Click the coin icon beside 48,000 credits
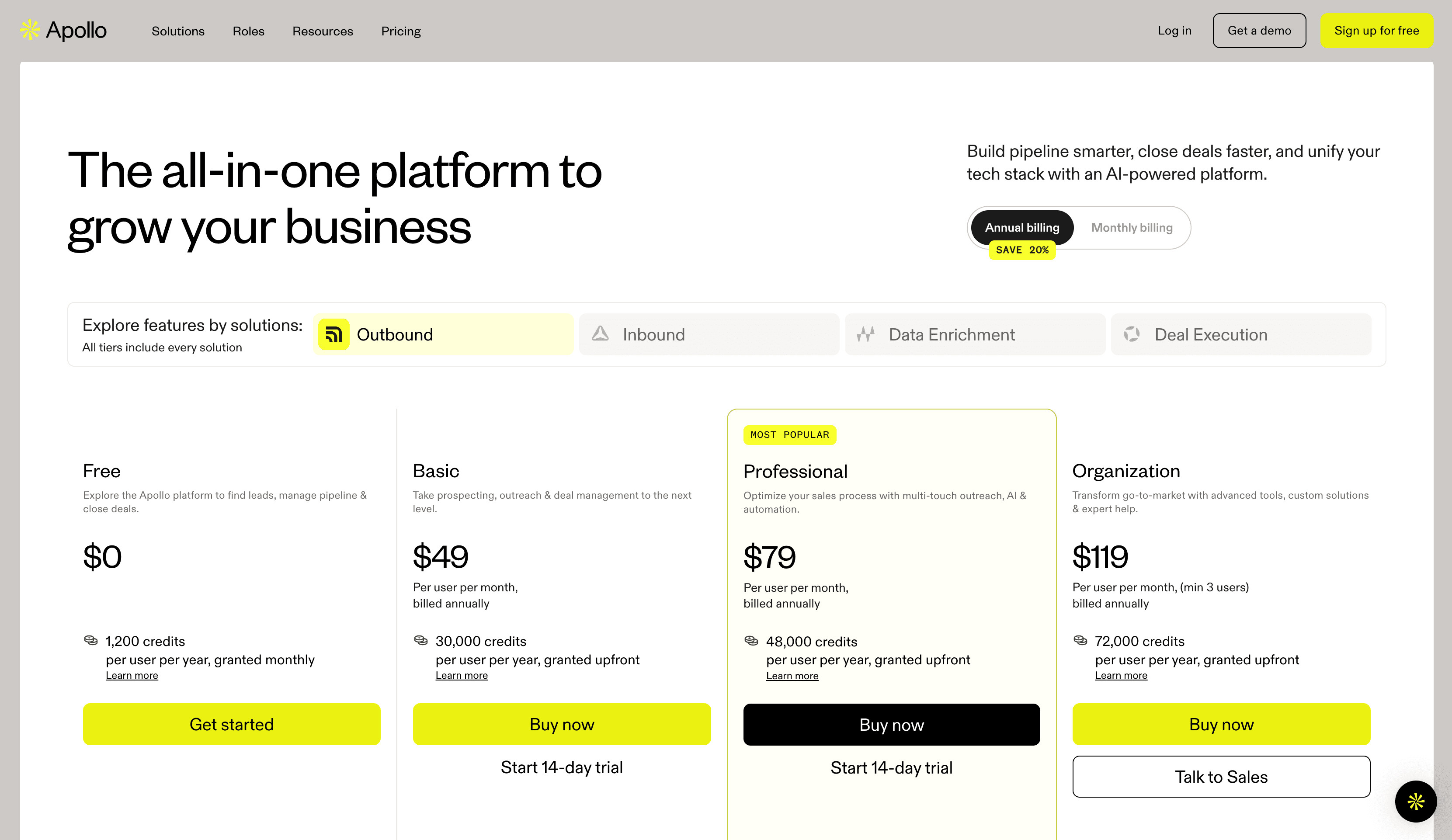Viewport: 1452px width, 840px height. [751, 641]
